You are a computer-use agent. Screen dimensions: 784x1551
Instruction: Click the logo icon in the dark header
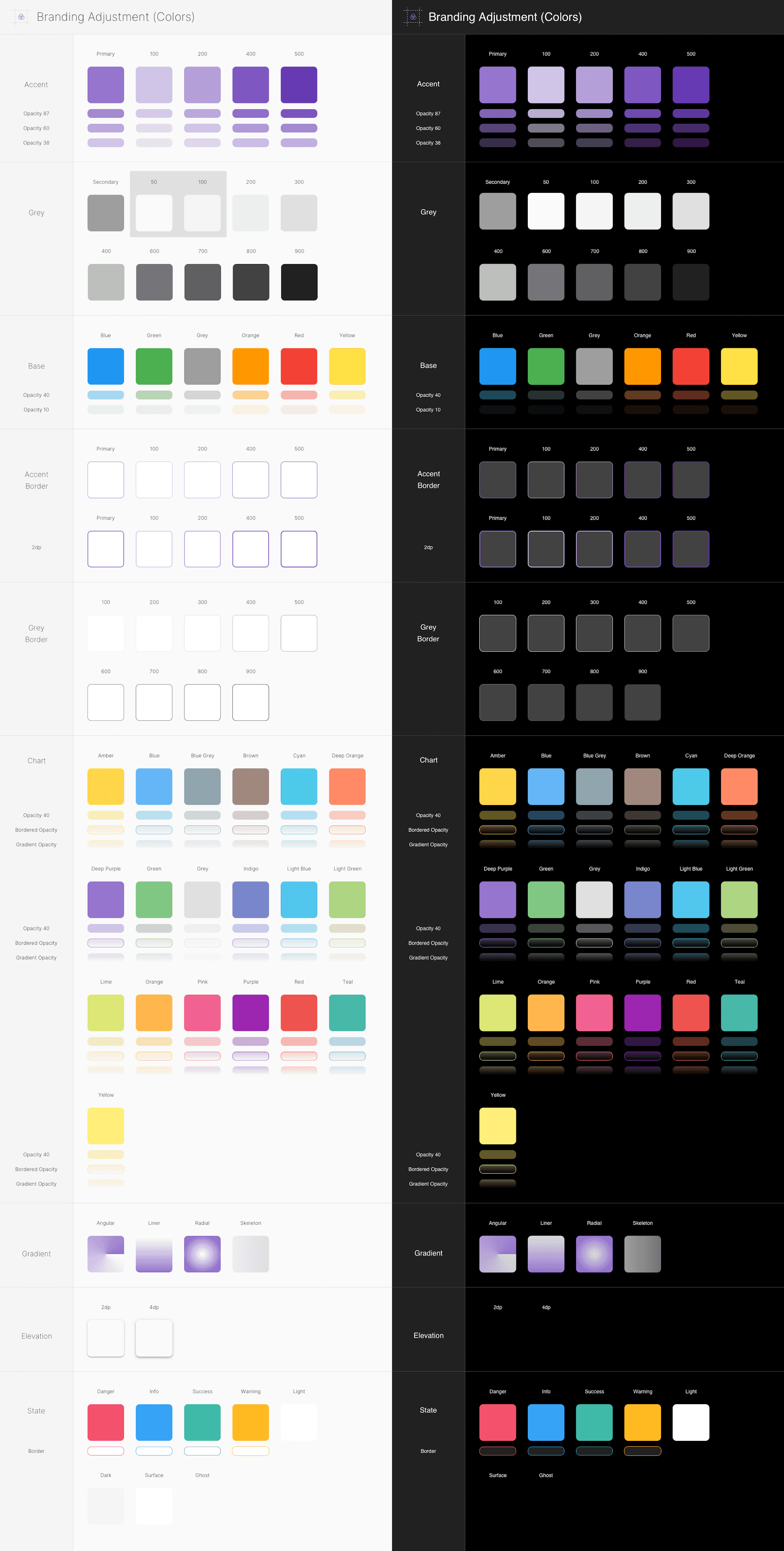click(413, 17)
